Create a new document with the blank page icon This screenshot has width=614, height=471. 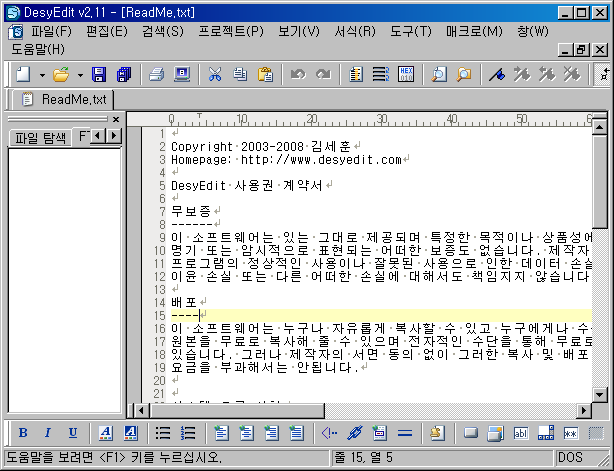pyautogui.click(x=23, y=74)
